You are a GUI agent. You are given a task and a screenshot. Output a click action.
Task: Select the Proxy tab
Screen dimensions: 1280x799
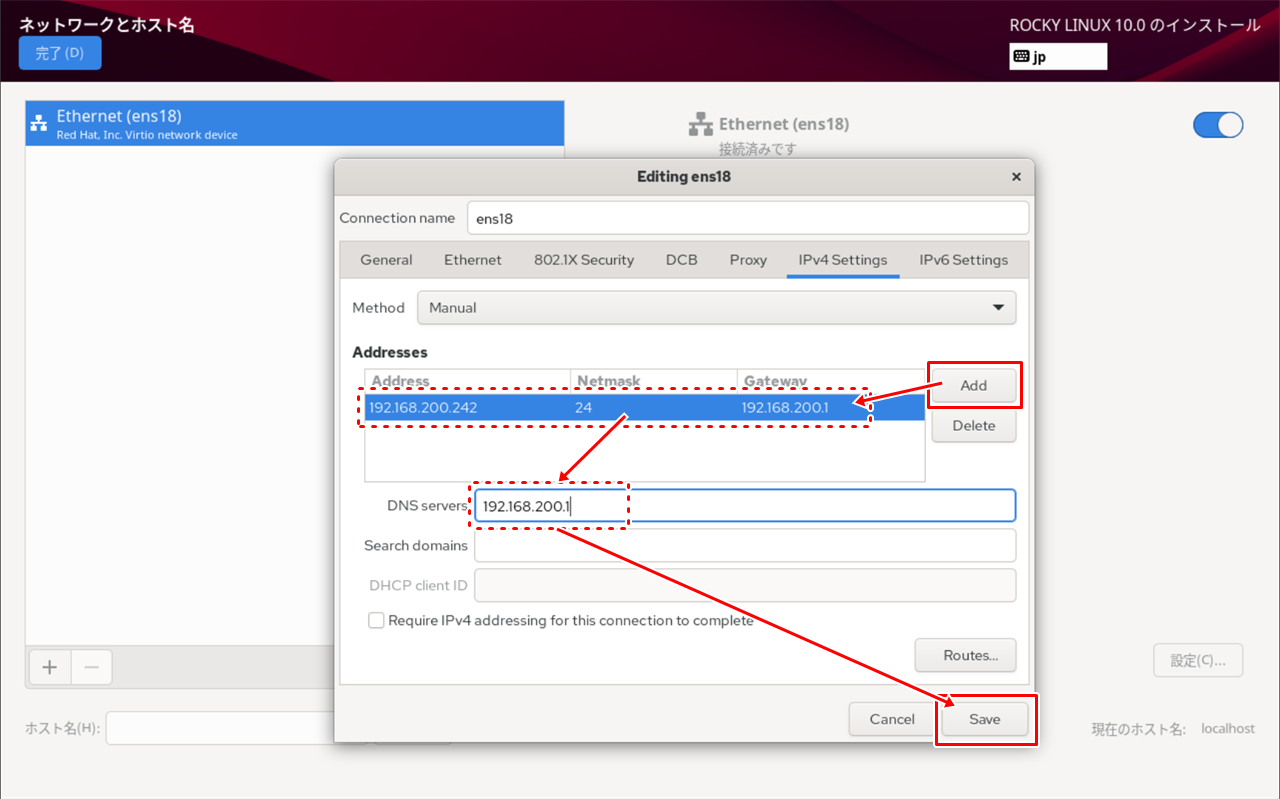[748, 260]
